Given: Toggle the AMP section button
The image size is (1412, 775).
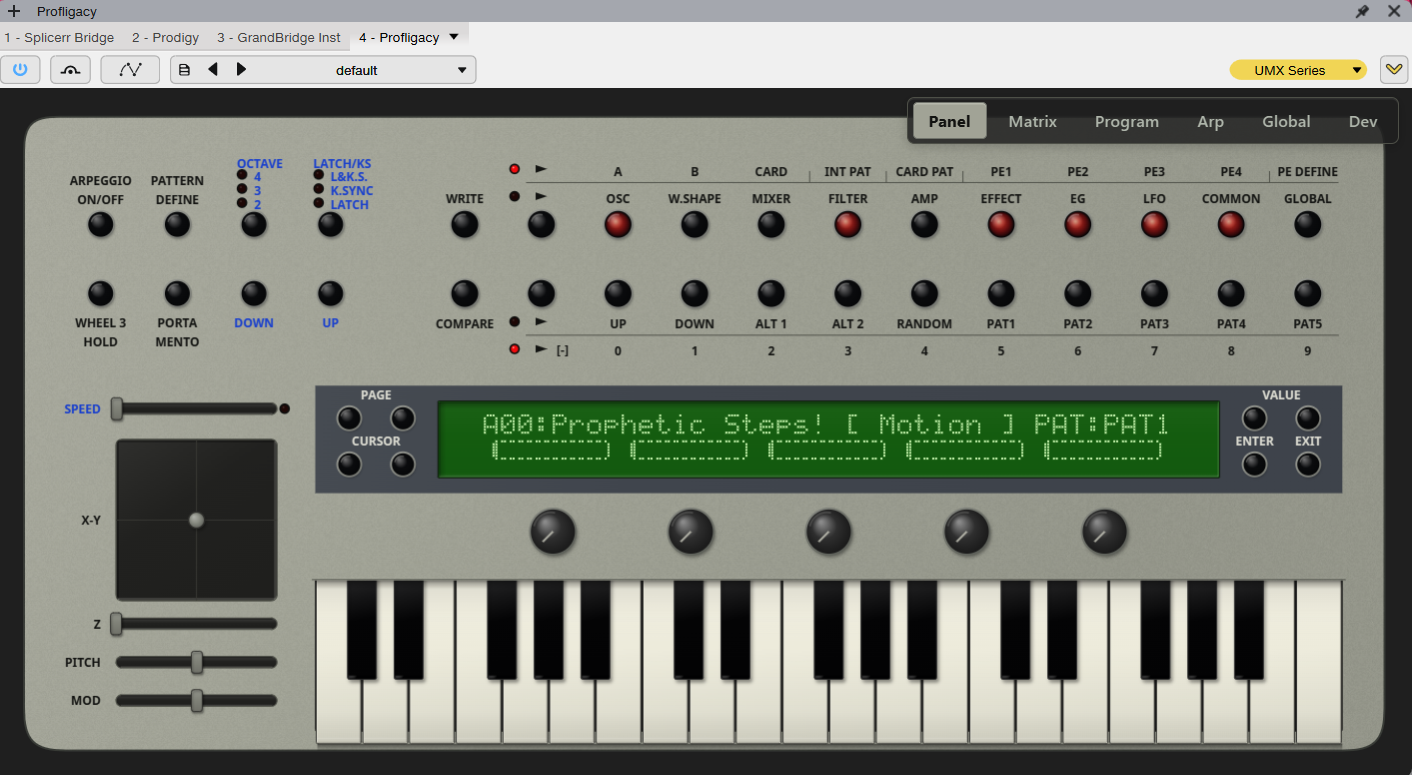Looking at the screenshot, I should tap(925, 225).
